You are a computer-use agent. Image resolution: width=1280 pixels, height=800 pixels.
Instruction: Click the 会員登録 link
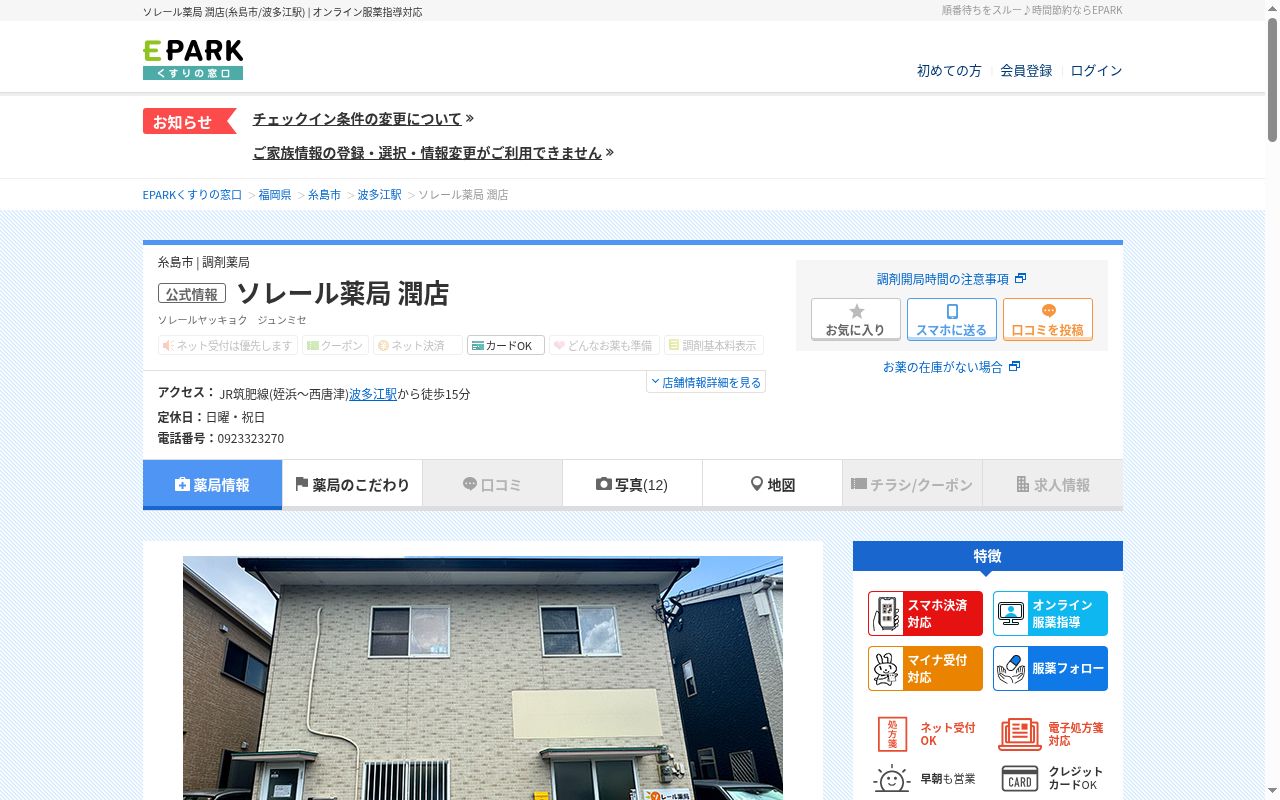(1026, 71)
